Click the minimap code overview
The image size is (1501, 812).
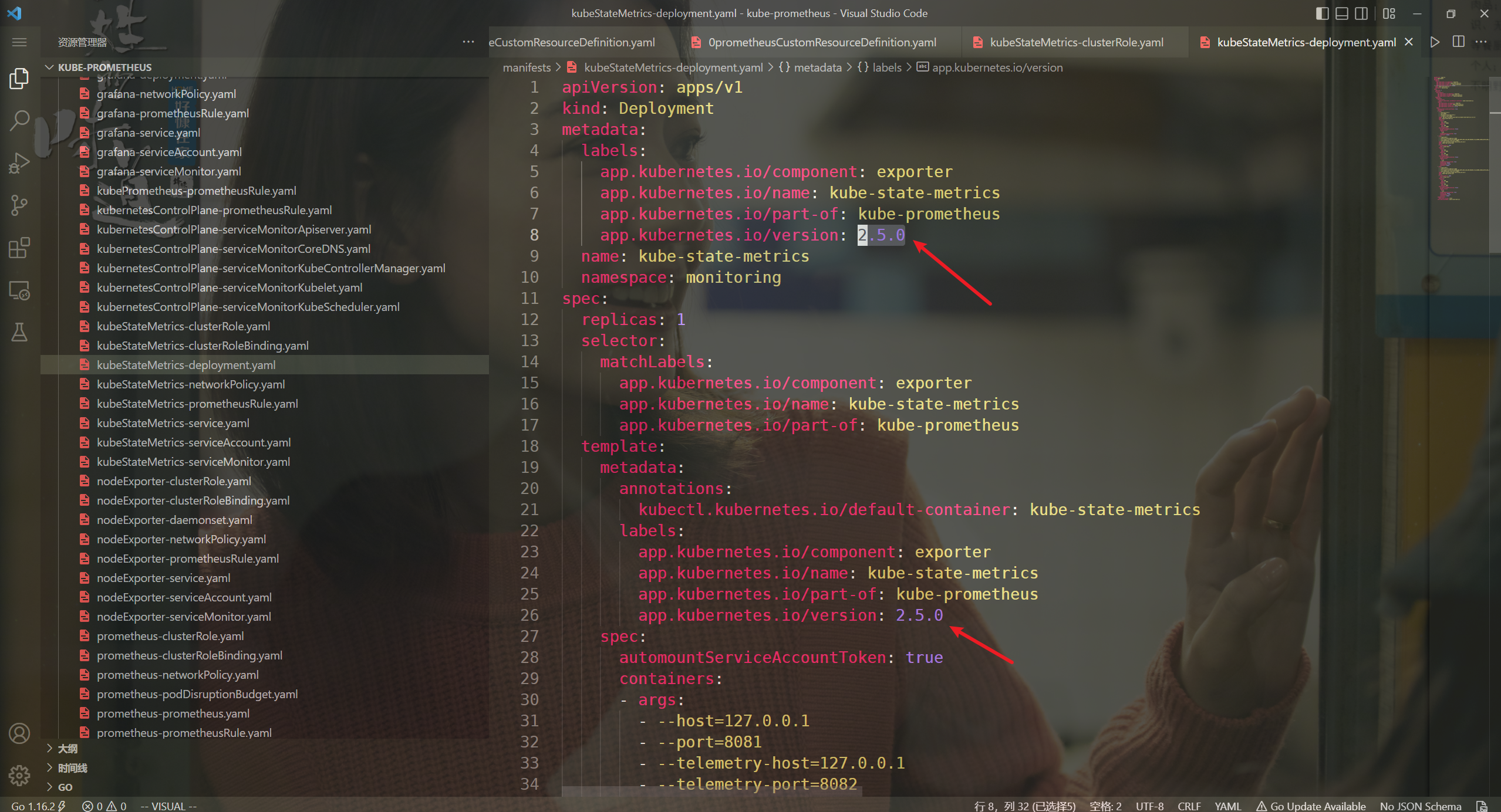[x=1460, y=138]
